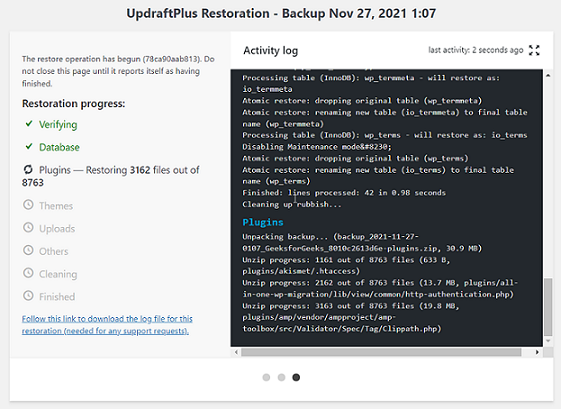
Task: Expand the activity log to fullscreen
Action: tap(534, 50)
